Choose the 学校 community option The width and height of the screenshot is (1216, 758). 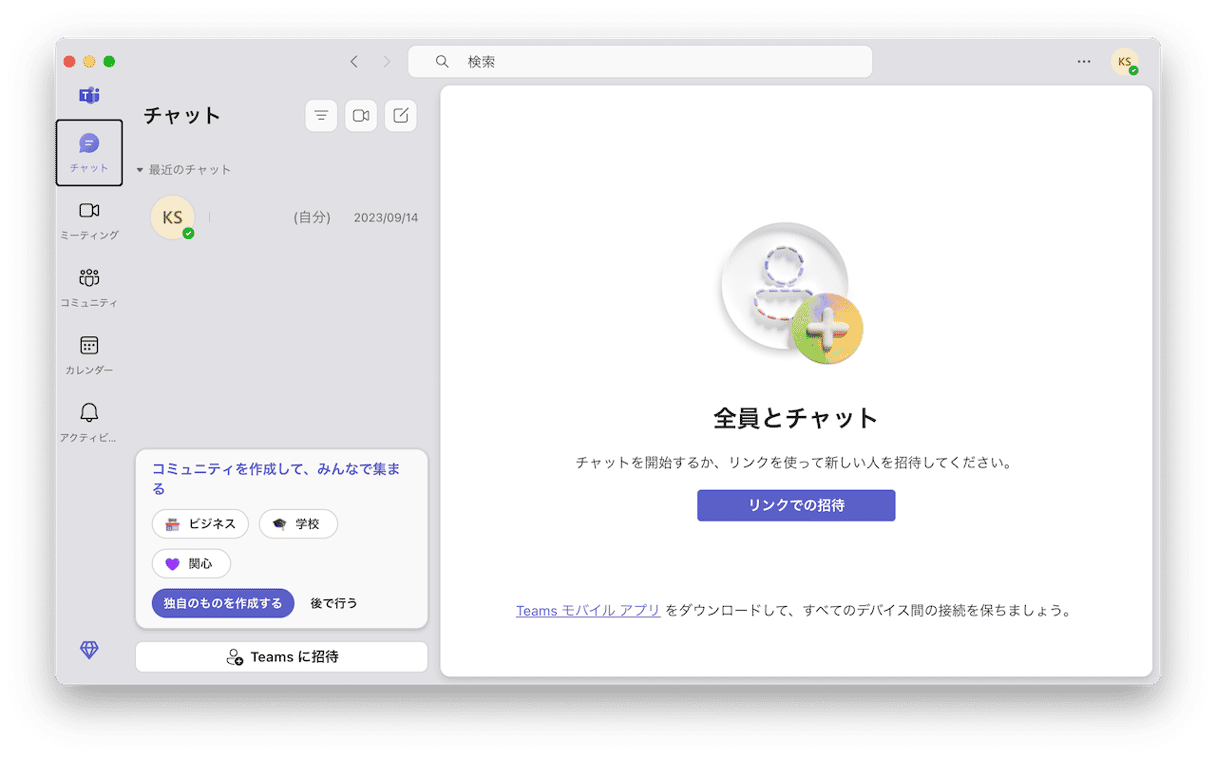tap(297, 524)
